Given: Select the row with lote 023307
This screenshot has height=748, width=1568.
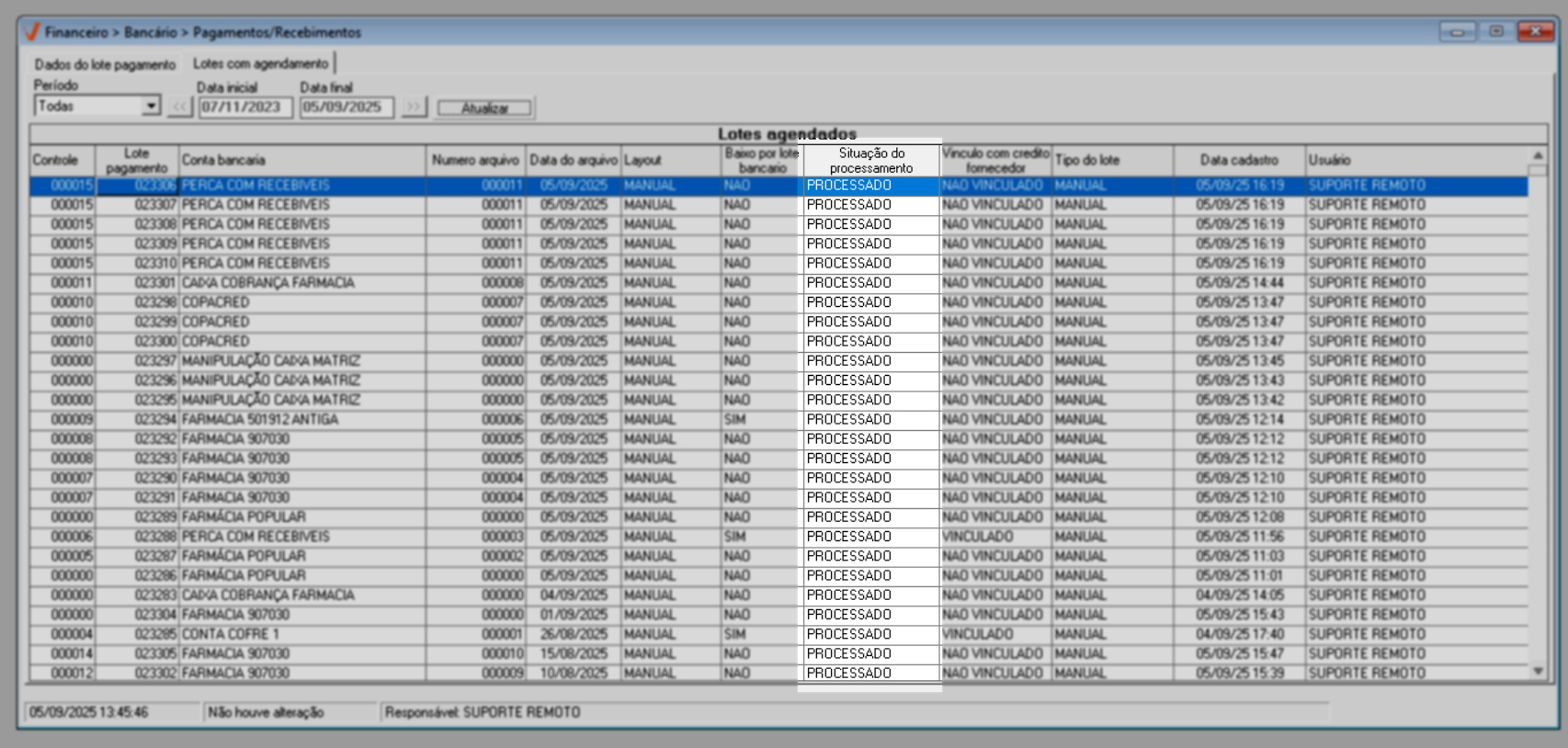Looking at the screenshot, I should tap(778, 205).
